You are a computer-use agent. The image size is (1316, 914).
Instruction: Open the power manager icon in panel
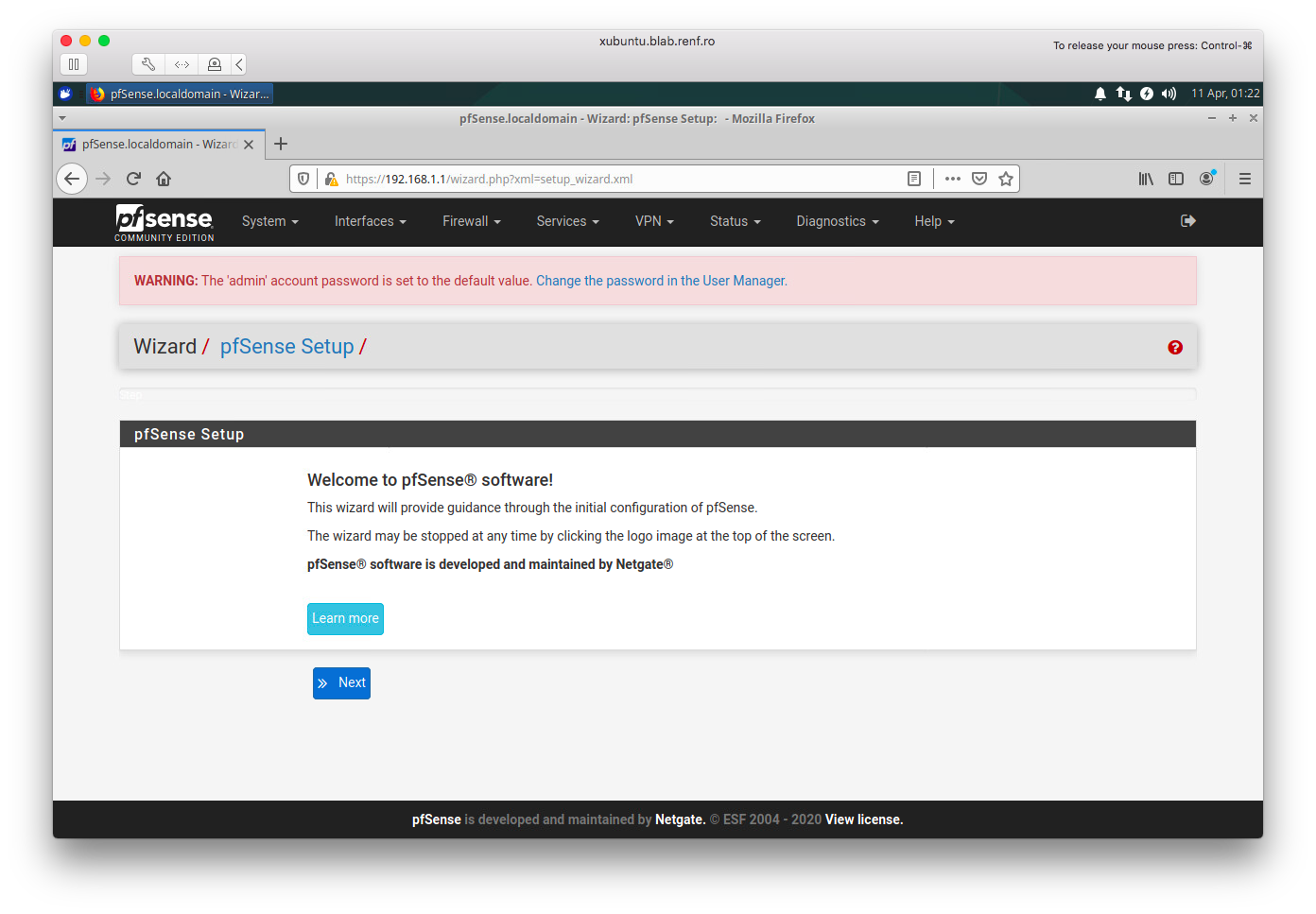click(x=1147, y=94)
